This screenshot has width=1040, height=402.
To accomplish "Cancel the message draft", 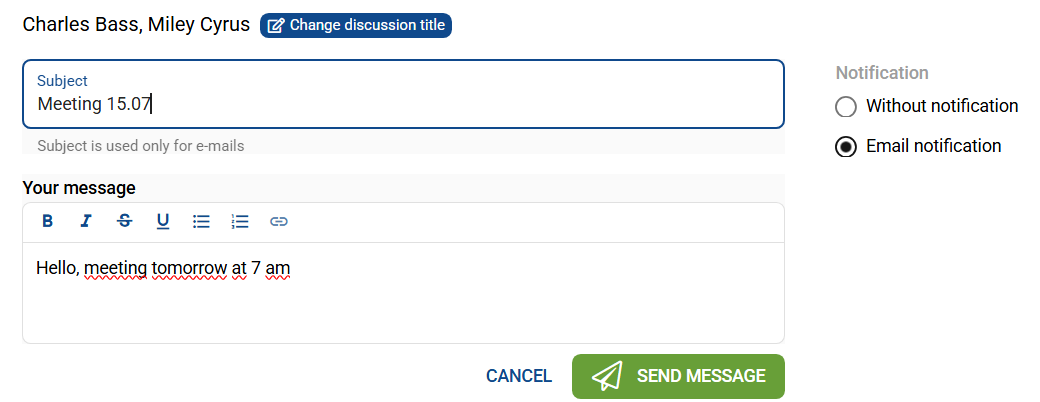I will 518,376.
